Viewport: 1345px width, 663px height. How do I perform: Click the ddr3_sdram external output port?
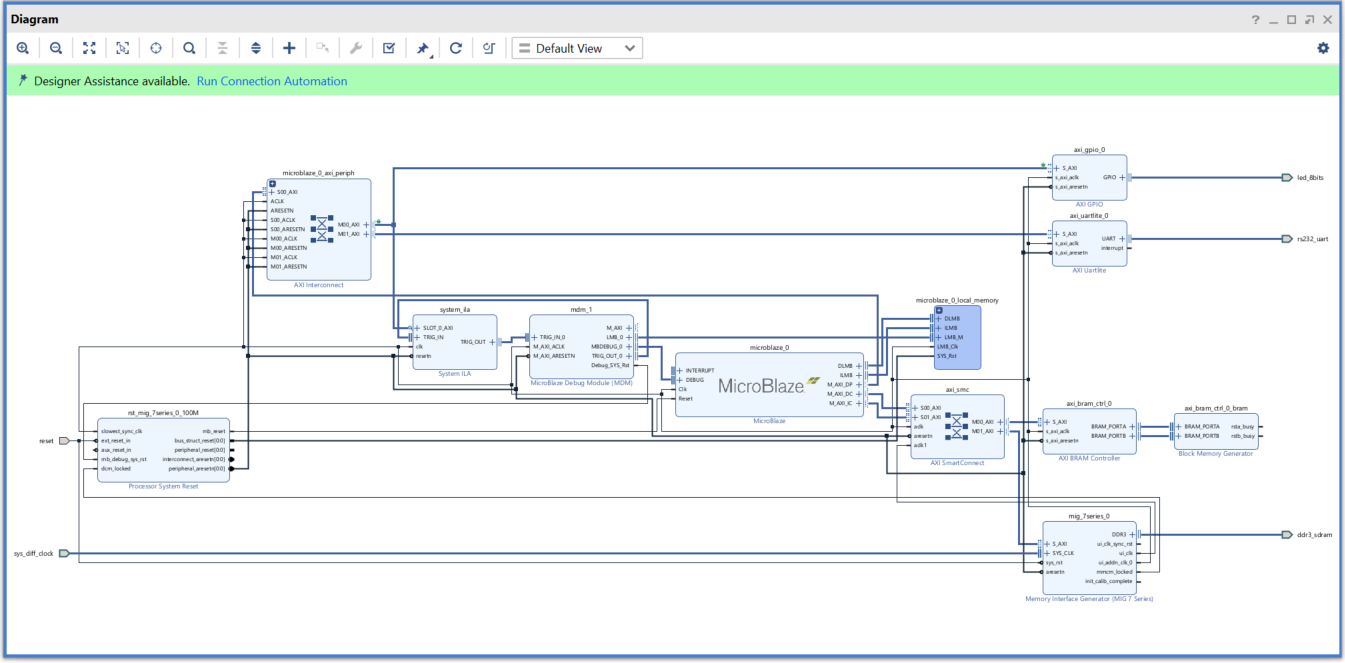pos(1287,534)
